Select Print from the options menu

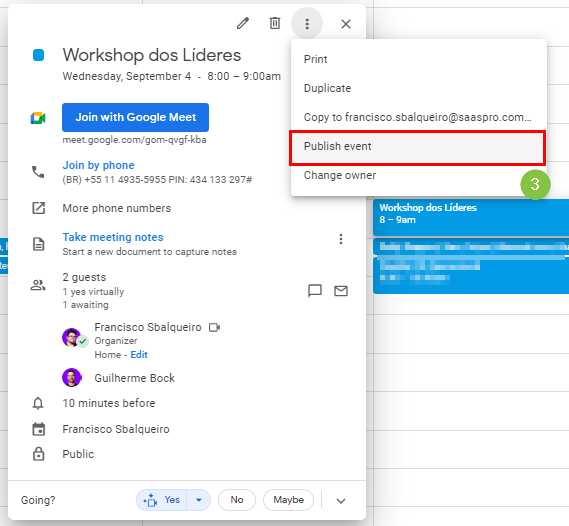(418, 59)
